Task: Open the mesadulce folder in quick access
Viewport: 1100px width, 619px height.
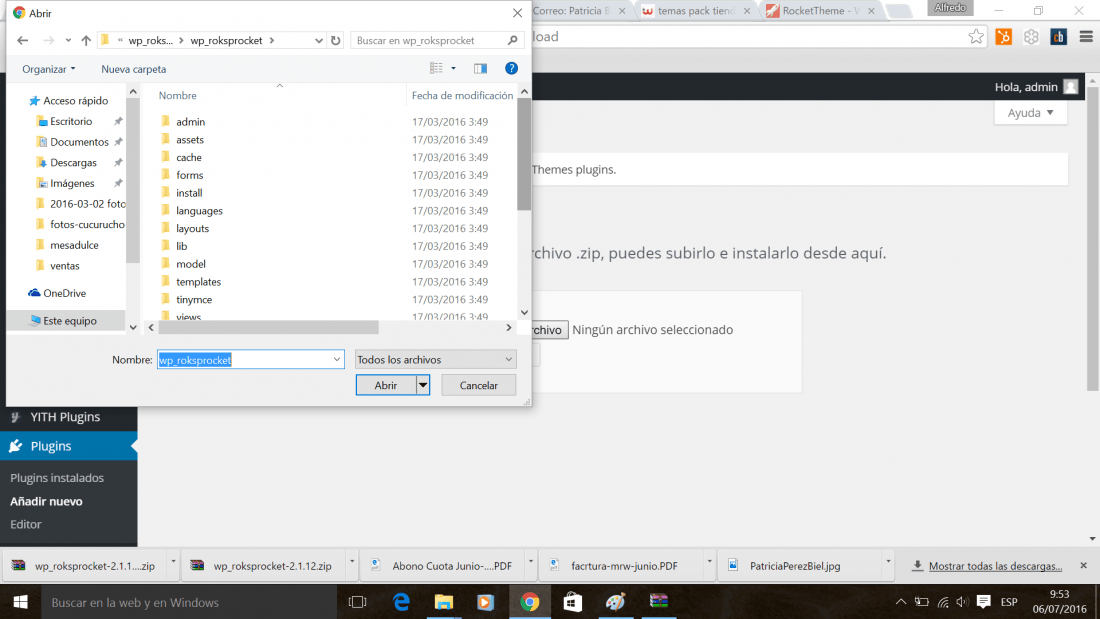Action: (x=74, y=245)
